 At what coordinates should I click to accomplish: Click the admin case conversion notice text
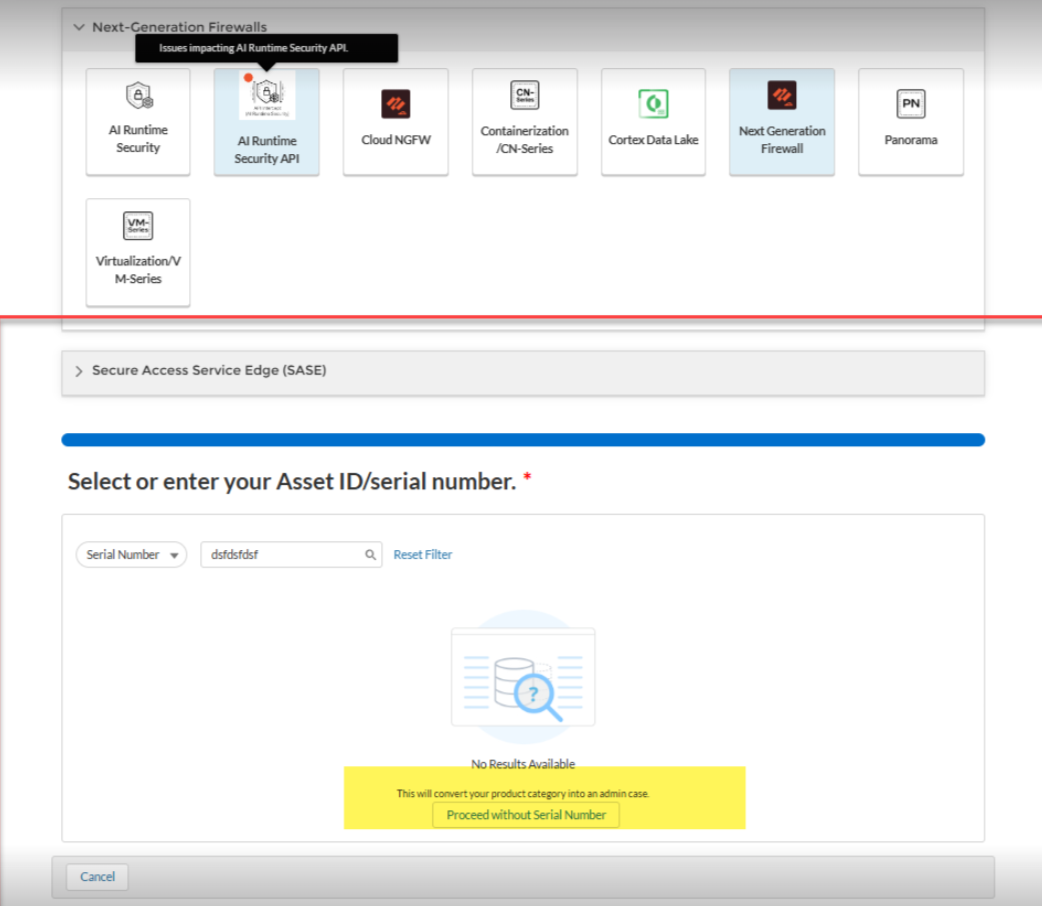[x=523, y=793]
